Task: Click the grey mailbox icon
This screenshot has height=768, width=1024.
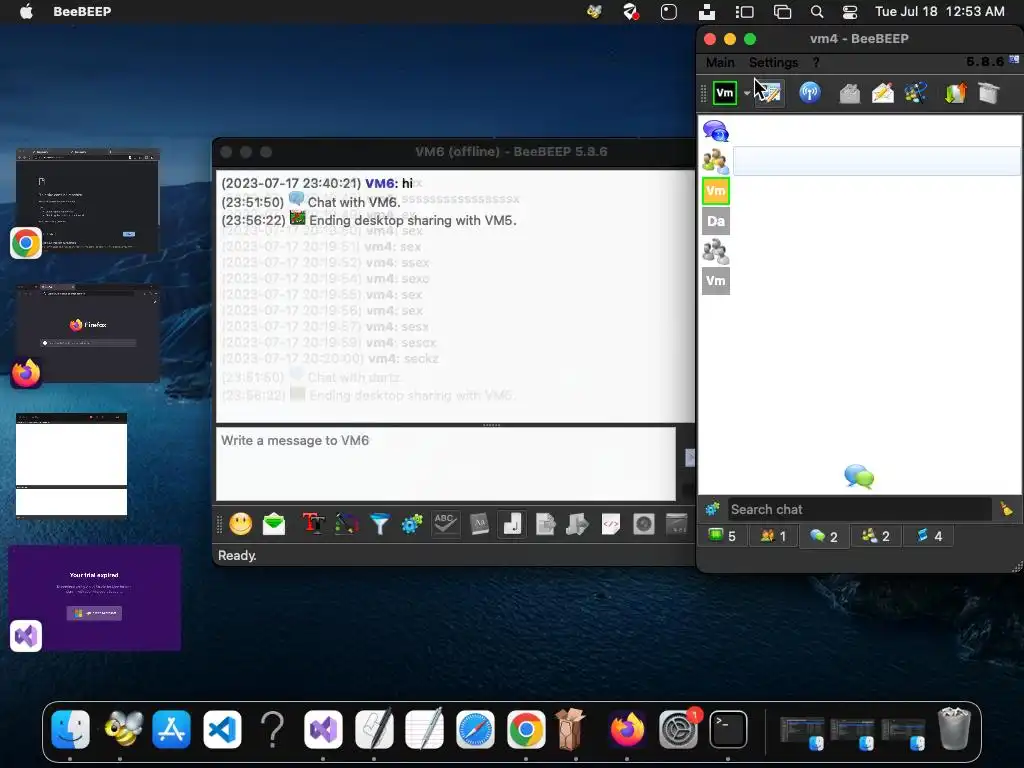Action: click(x=850, y=93)
